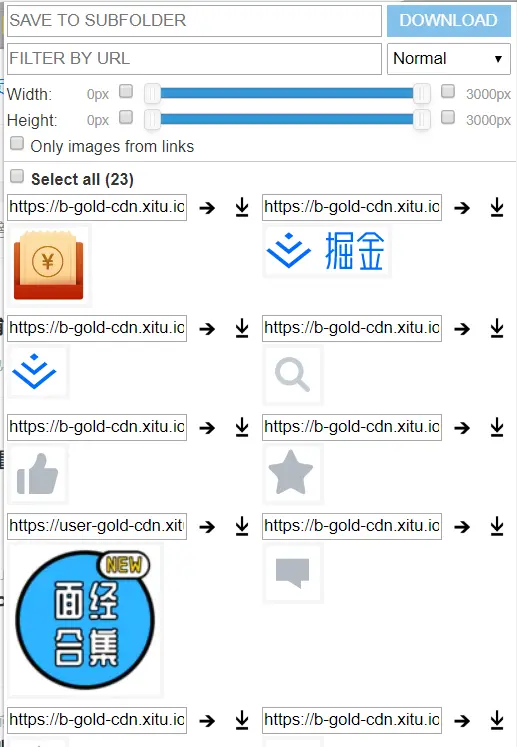Click the height slider left handle

coord(152,120)
